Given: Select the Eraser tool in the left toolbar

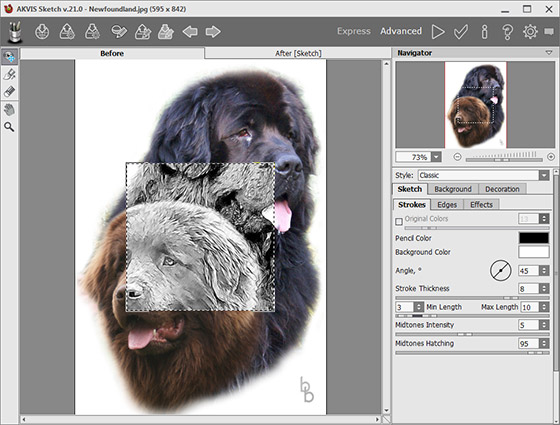Looking at the screenshot, I should click(9, 91).
